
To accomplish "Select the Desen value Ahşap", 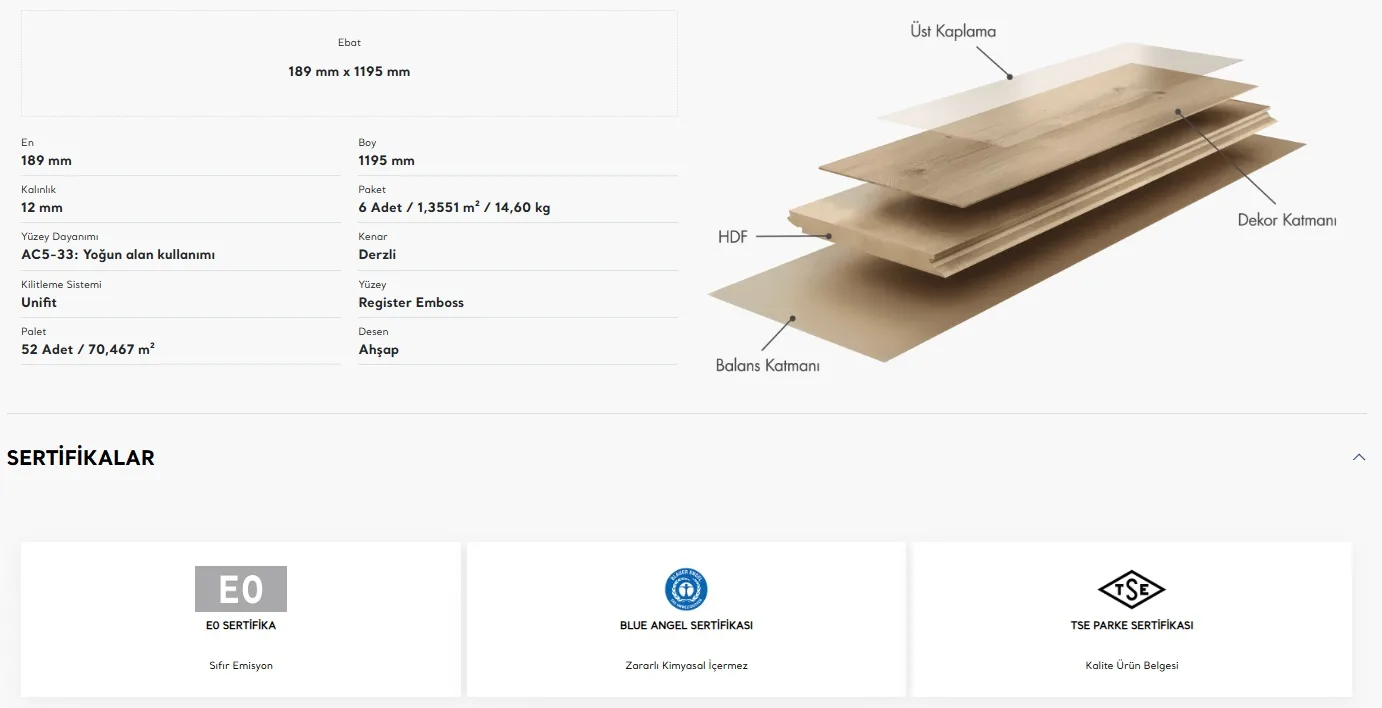I will [x=379, y=350].
